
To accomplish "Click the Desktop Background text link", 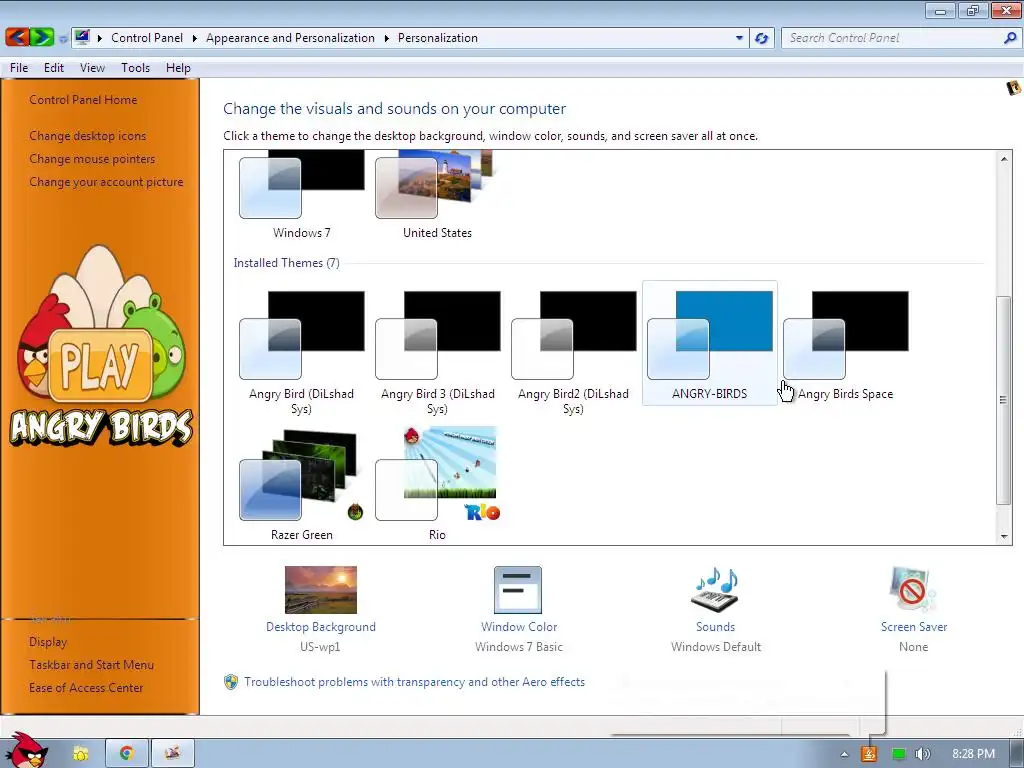I will tap(321, 627).
